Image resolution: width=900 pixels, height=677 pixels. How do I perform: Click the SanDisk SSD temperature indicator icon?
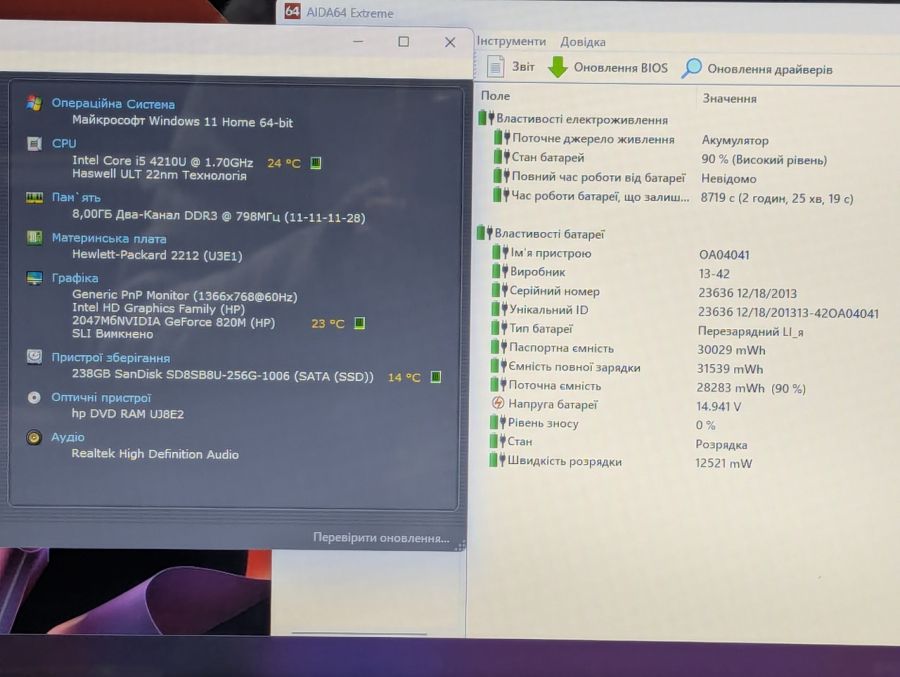coord(436,377)
